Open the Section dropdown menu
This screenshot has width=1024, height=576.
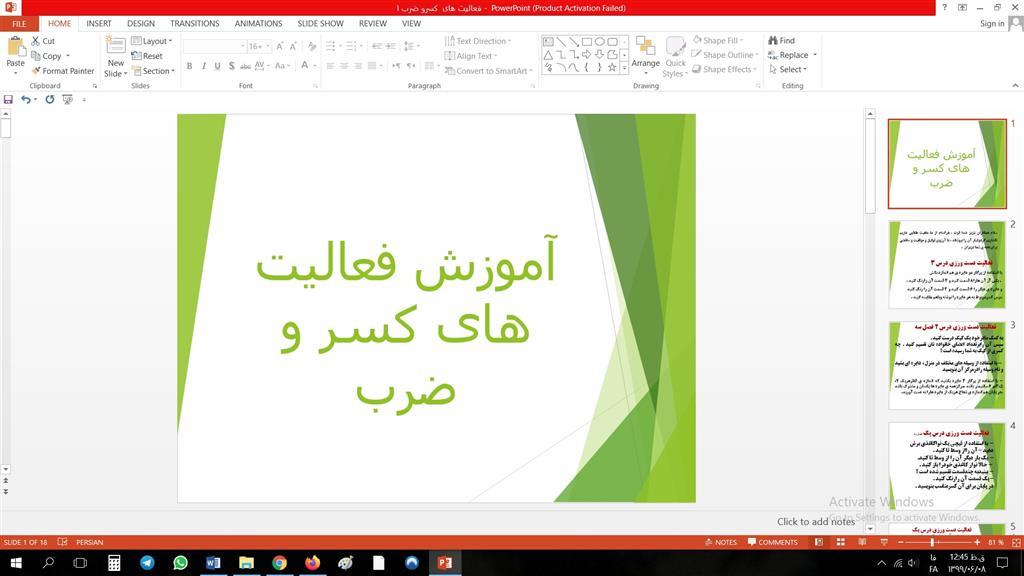(x=153, y=71)
